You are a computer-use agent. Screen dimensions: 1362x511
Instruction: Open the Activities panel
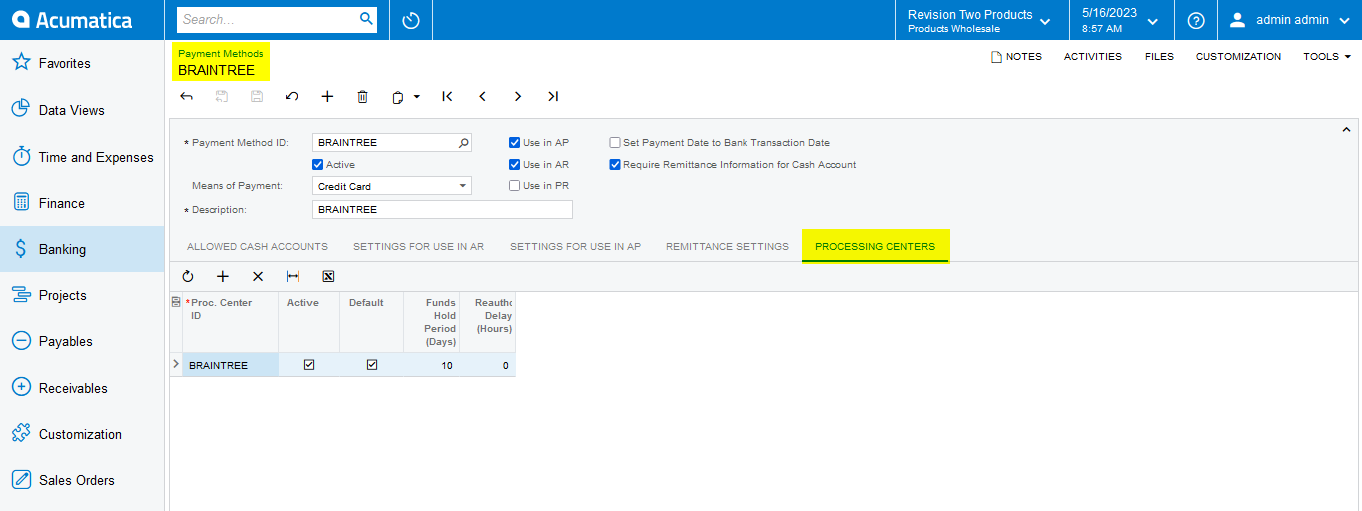pyautogui.click(x=1093, y=57)
